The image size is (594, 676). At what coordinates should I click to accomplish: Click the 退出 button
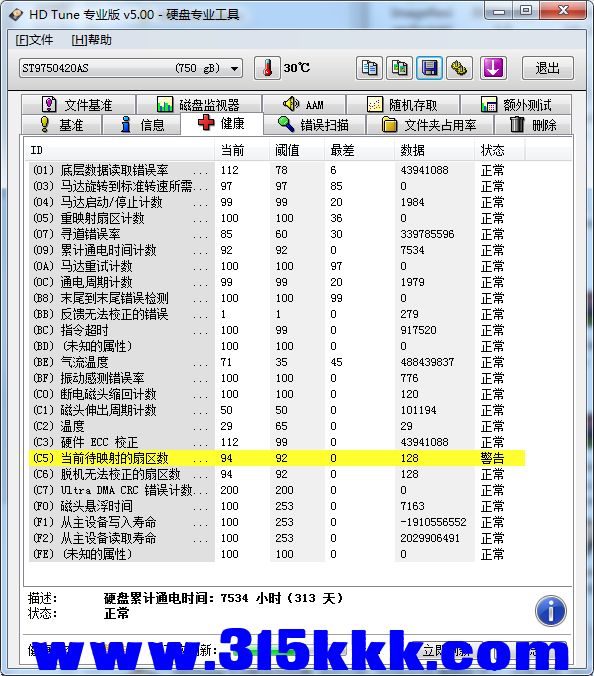[547, 68]
